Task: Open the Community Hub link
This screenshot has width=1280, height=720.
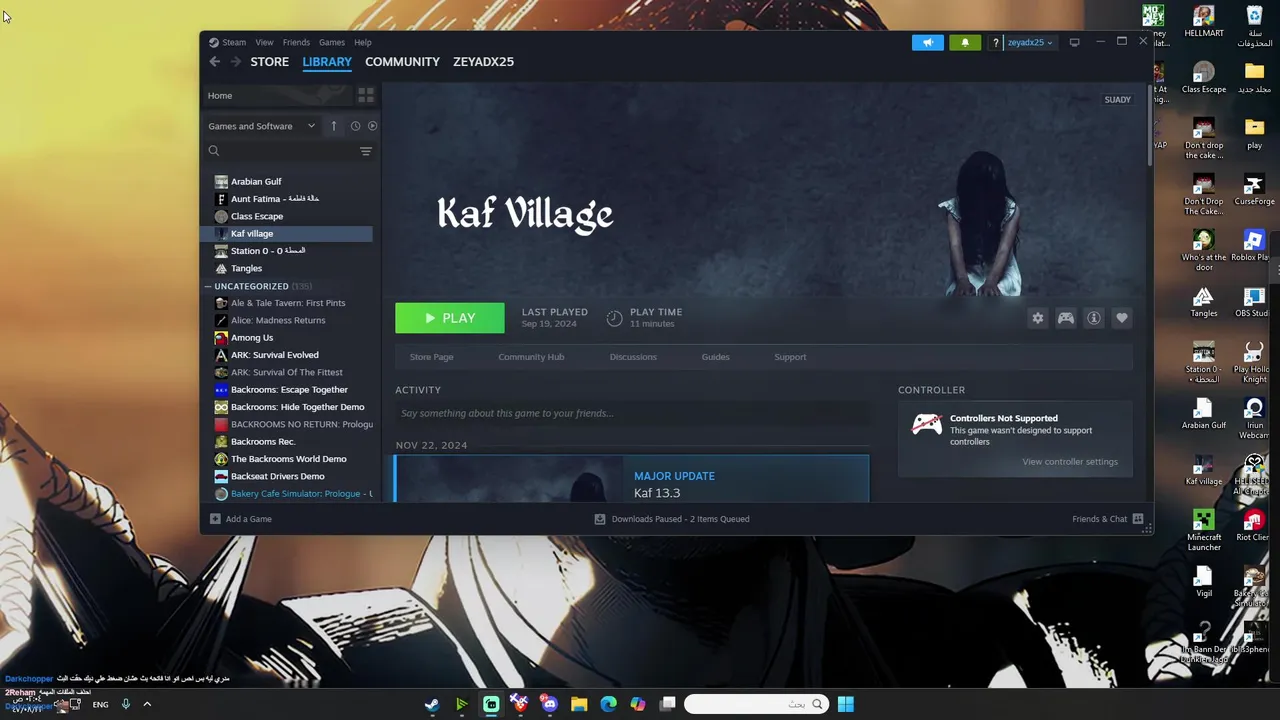Action: pos(531,357)
